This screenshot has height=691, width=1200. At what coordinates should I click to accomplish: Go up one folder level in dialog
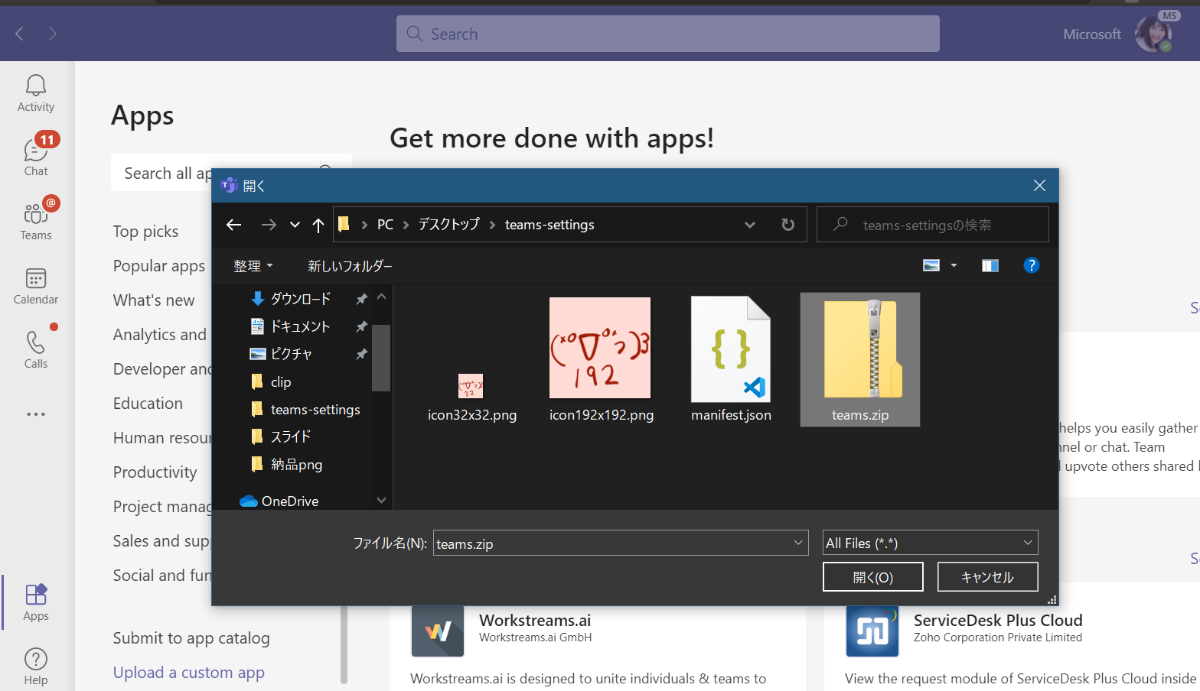[x=318, y=225]
